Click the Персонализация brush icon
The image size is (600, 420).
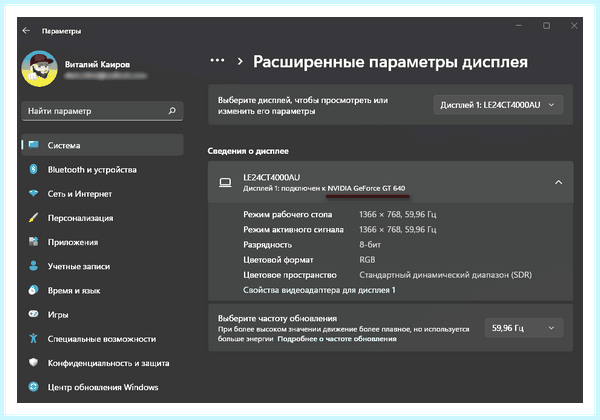tap(34, 217)
